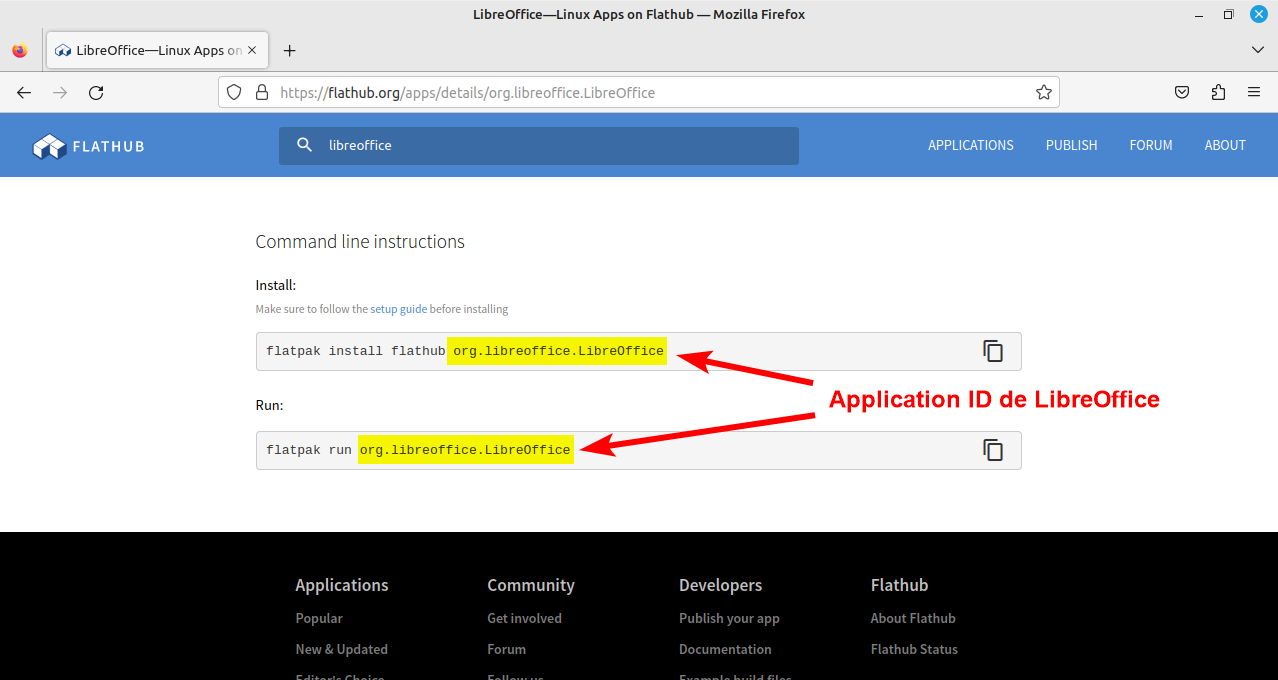Click the tracking protection shield icon
Viewport: 1278px width, 680px height.
[x=234, y=92]
